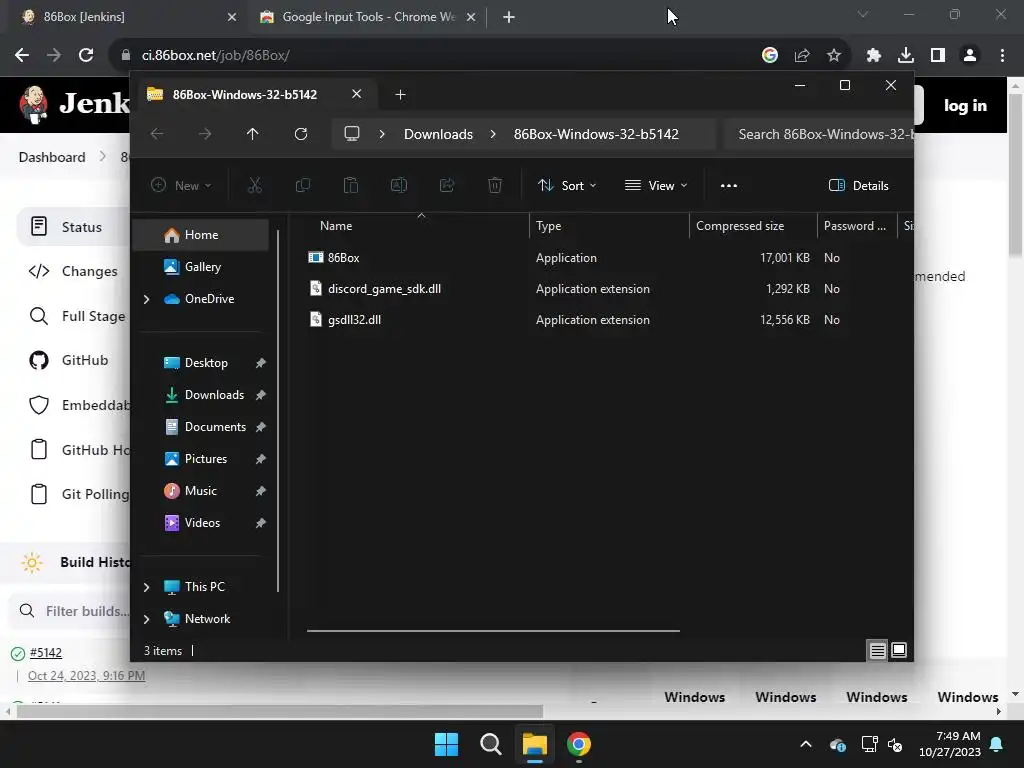The width and height of the screenshot is (1024, 768).
Task: Expand OneDrive in navigation pane
Action: pyautogui.click(x=146, y=299)
